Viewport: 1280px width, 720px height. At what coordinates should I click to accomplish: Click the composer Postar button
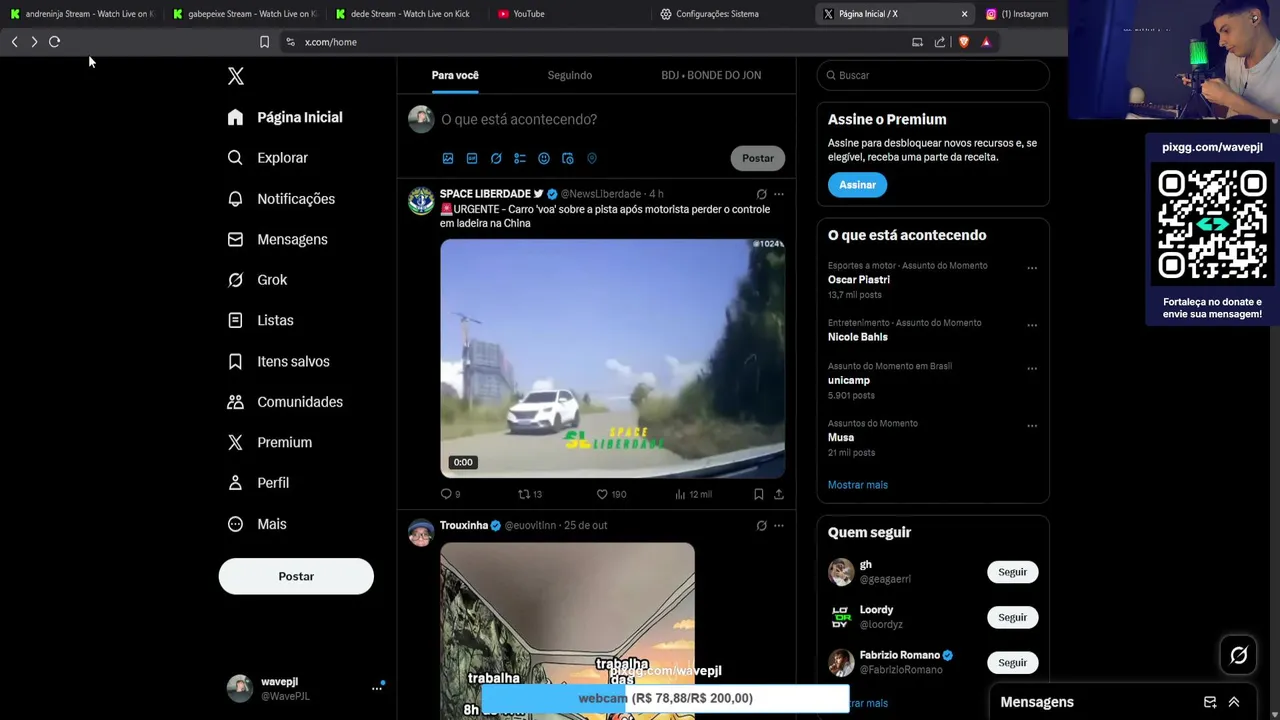point(758,158)
